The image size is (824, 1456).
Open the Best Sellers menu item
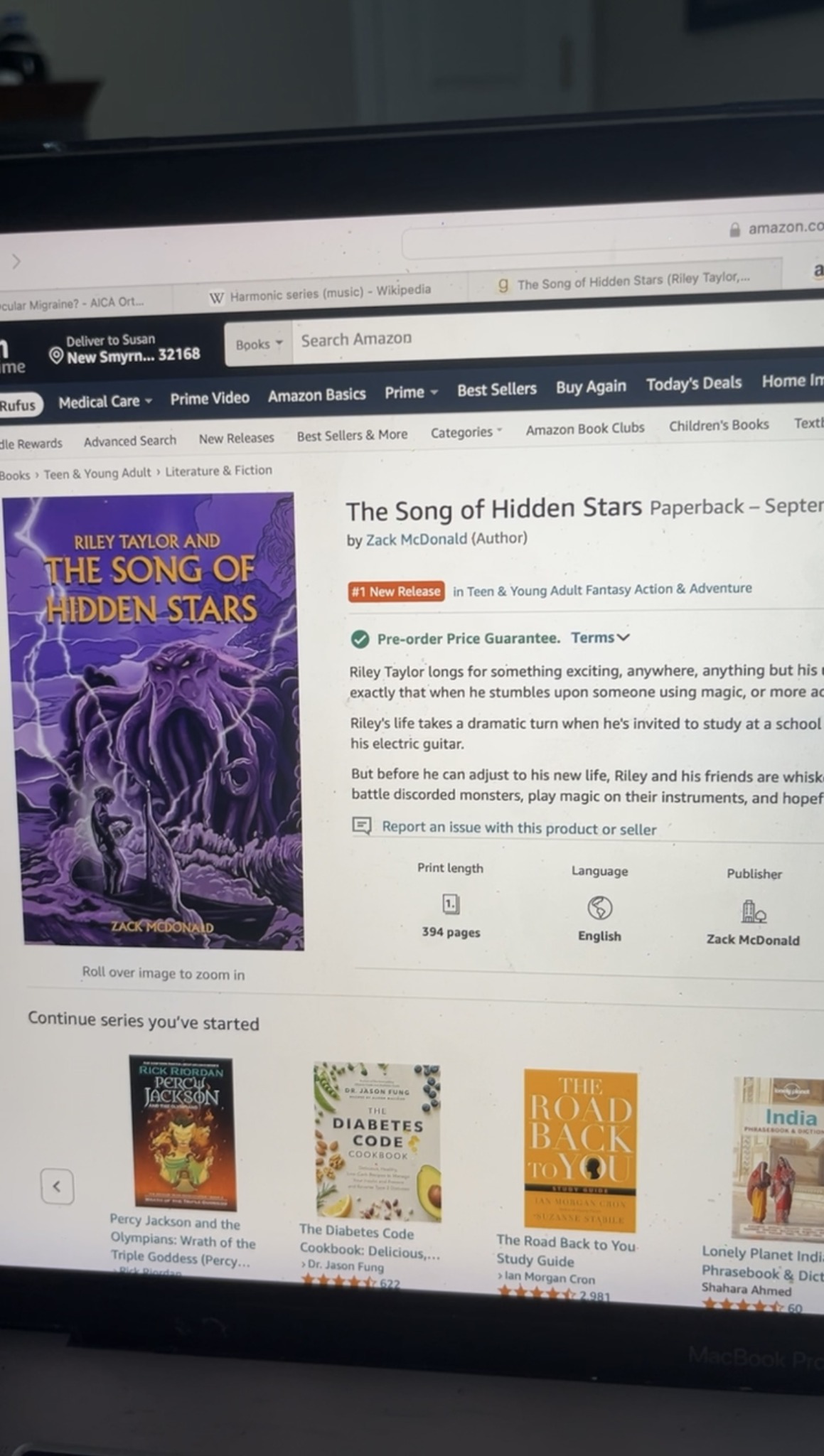coord(496,390)
